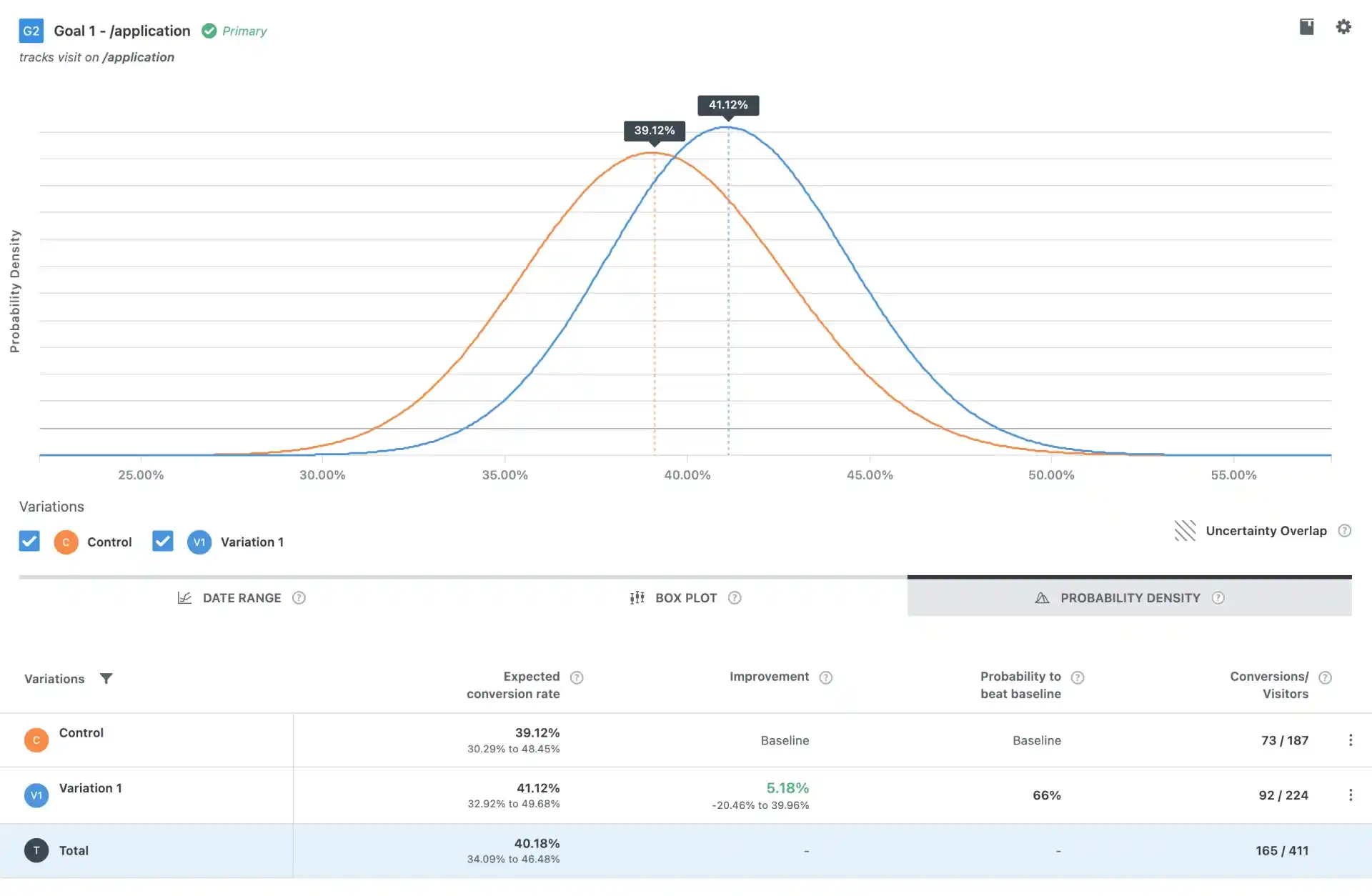
Task: Open the settings gear icon
Action: pos(1343,27)
